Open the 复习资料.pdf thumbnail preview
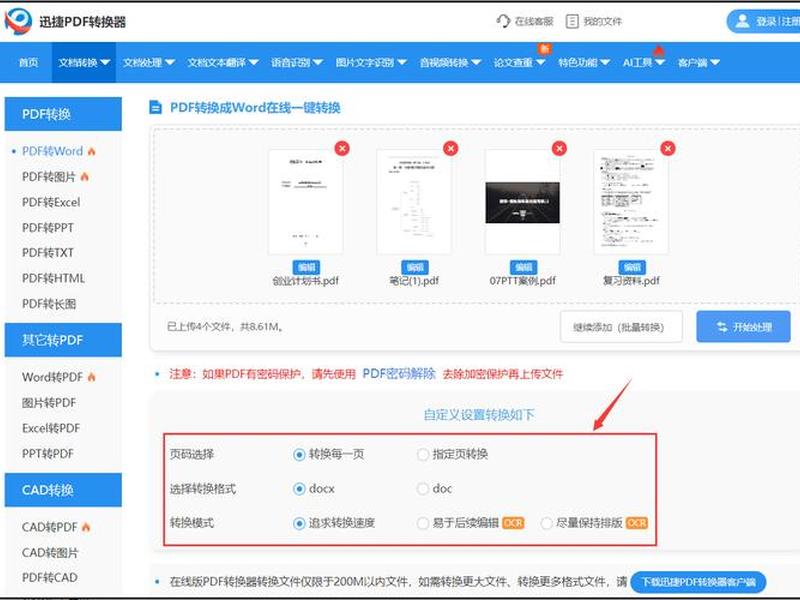 [x=631, y=202]
